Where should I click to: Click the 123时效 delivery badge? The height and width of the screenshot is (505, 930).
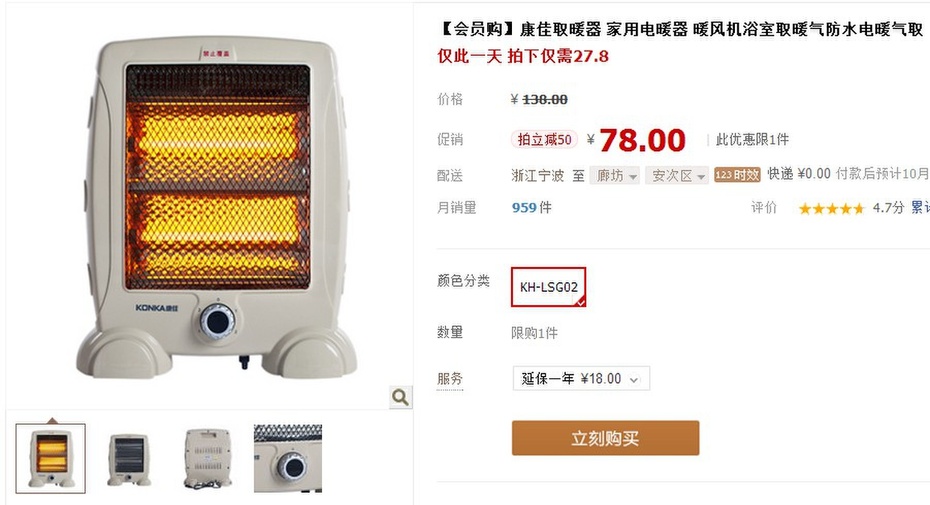pos(737,174)
